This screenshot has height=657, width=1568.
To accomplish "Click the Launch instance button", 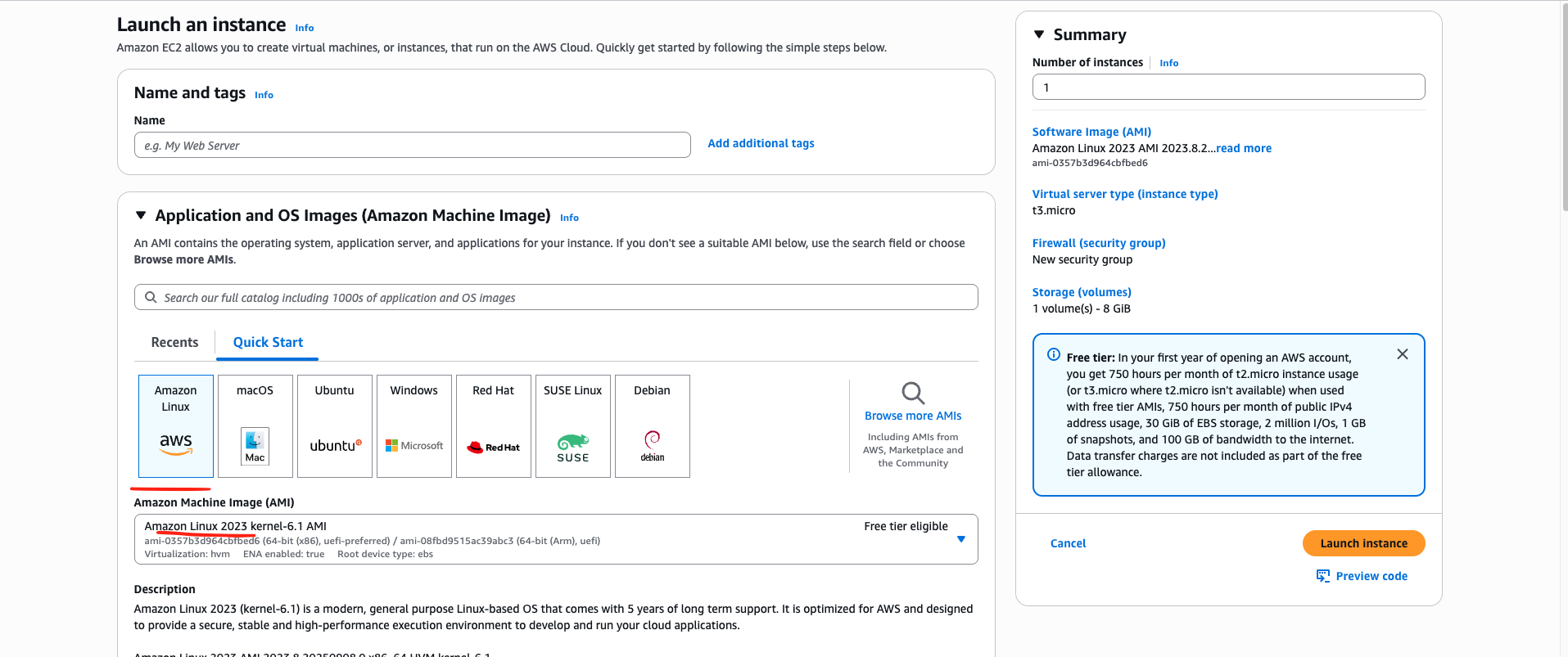I will pos(1364,543).
